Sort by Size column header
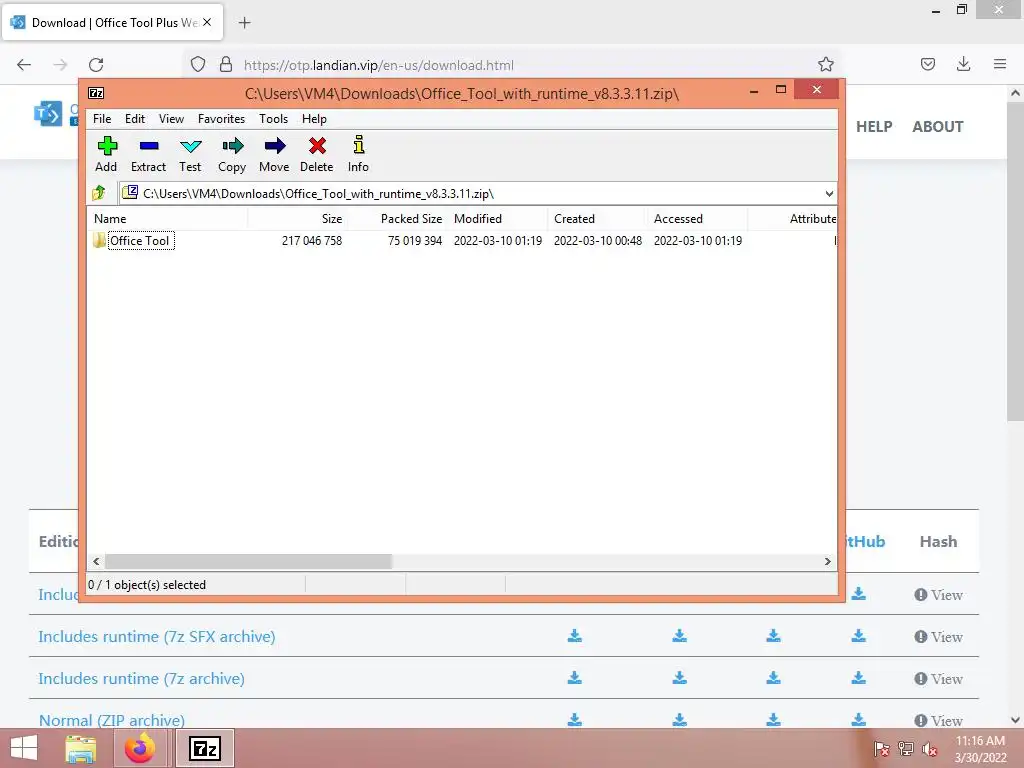 298,219
